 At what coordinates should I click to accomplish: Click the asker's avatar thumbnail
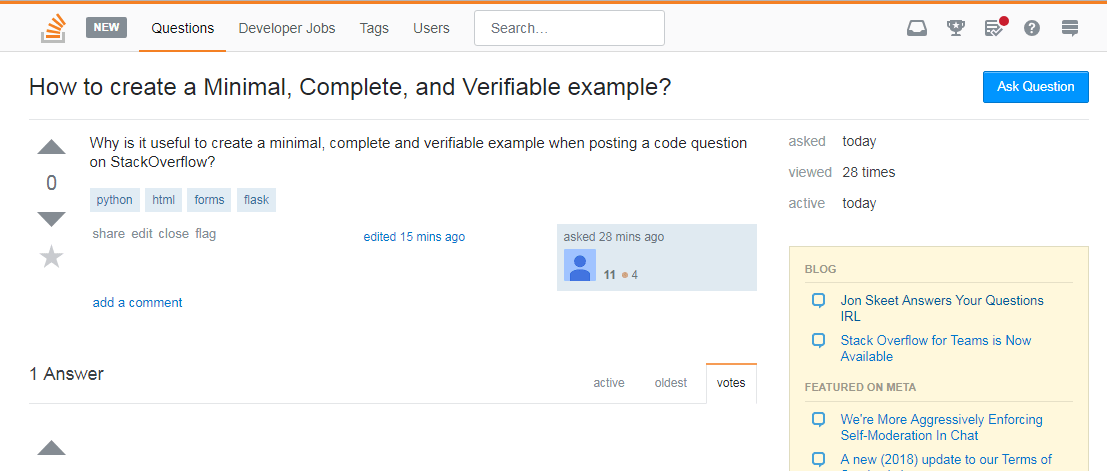pyautogui.click(x=580, y=265)
